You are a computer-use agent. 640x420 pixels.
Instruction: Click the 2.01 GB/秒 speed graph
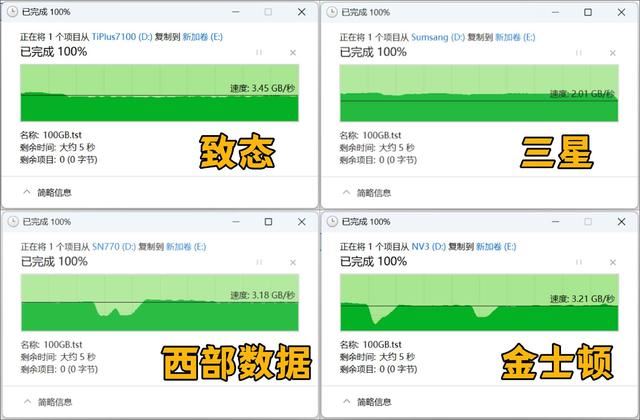click(x=479, y=93)
